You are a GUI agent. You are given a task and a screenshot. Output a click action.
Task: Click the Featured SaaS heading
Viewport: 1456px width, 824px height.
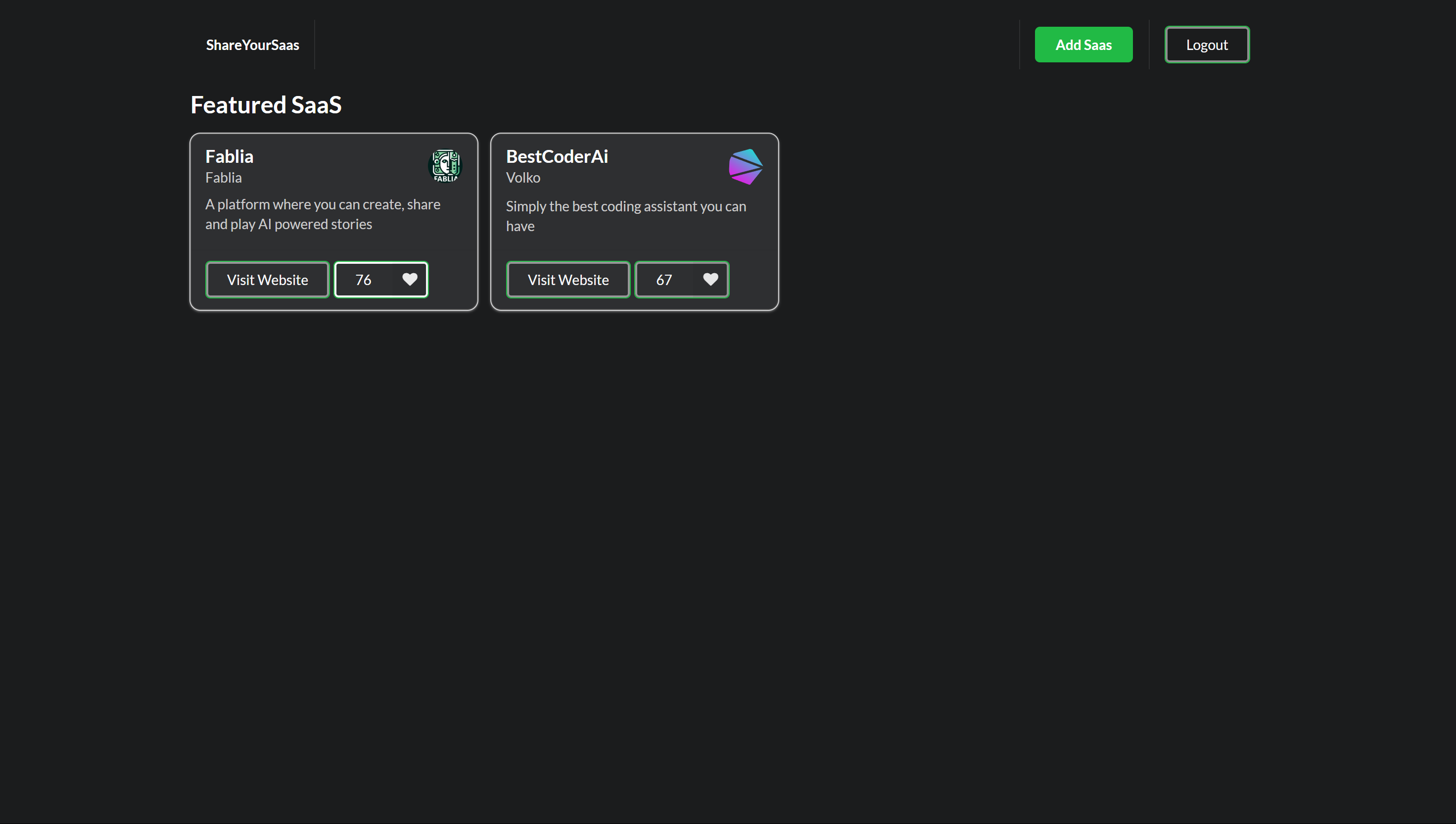pyautogui.click(x=266, y=105)
